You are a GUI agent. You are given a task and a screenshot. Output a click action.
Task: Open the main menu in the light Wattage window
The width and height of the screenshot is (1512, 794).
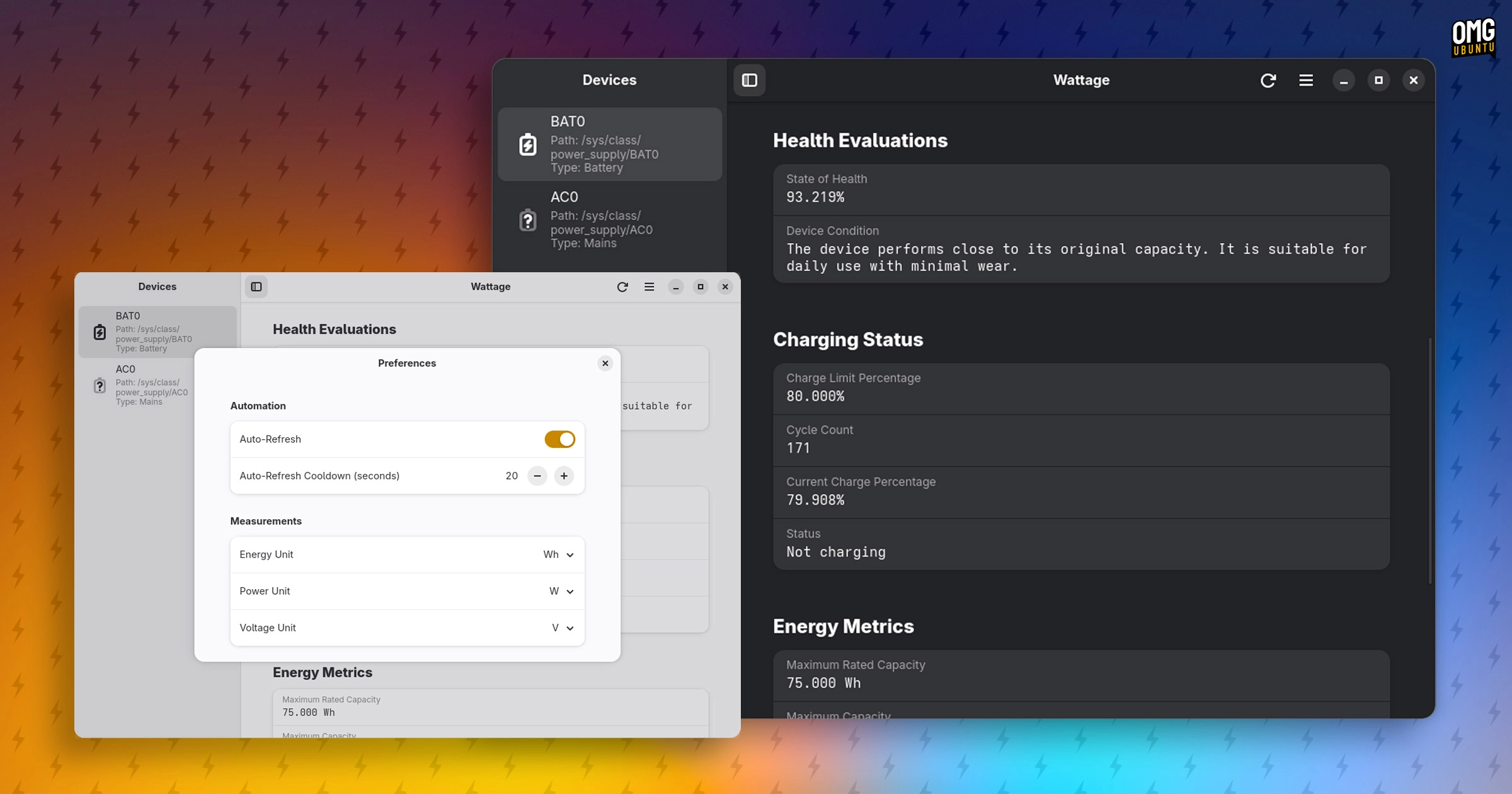649,287
